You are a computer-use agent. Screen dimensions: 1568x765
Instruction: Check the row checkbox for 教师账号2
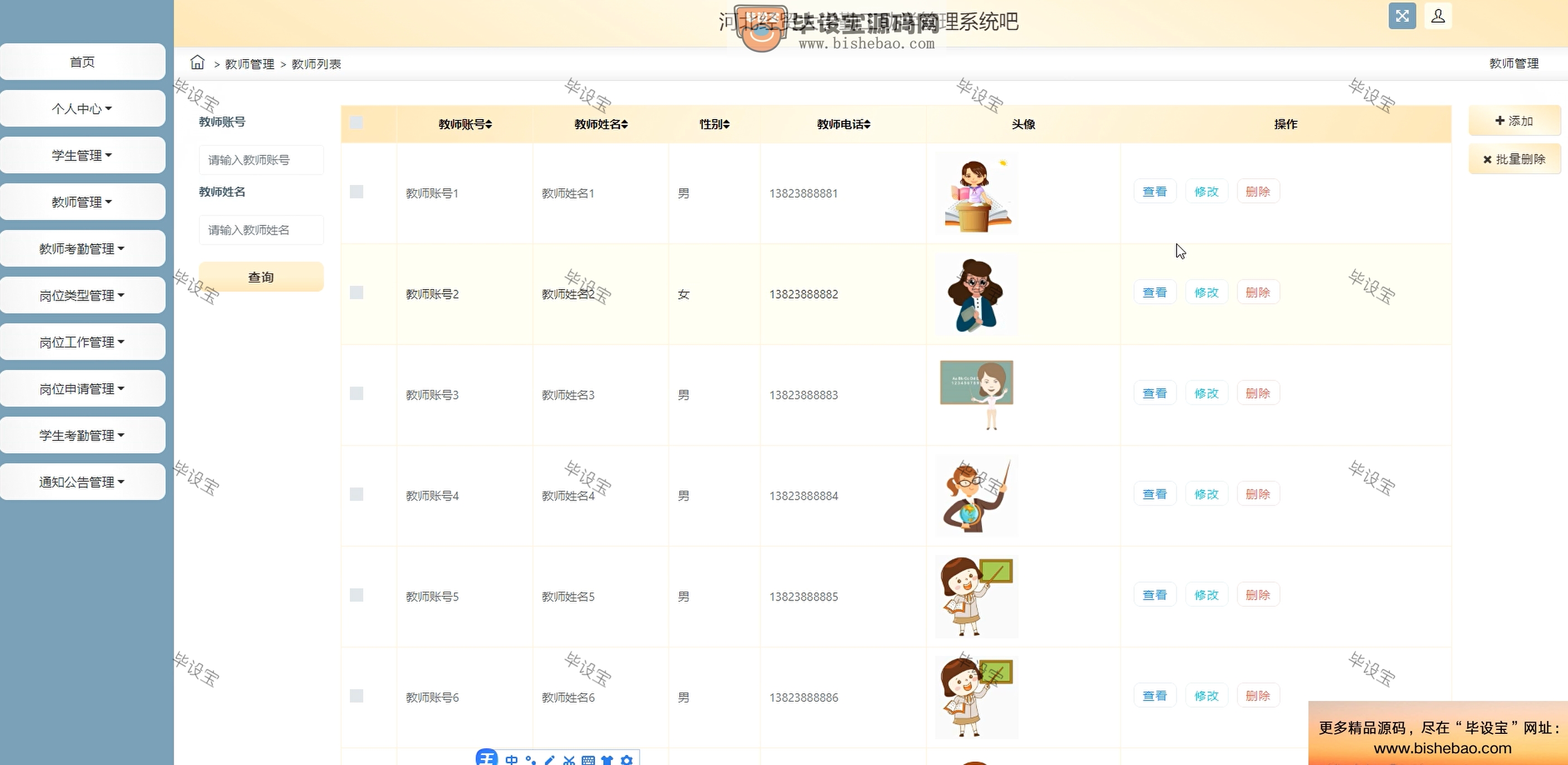pos(356,293)
